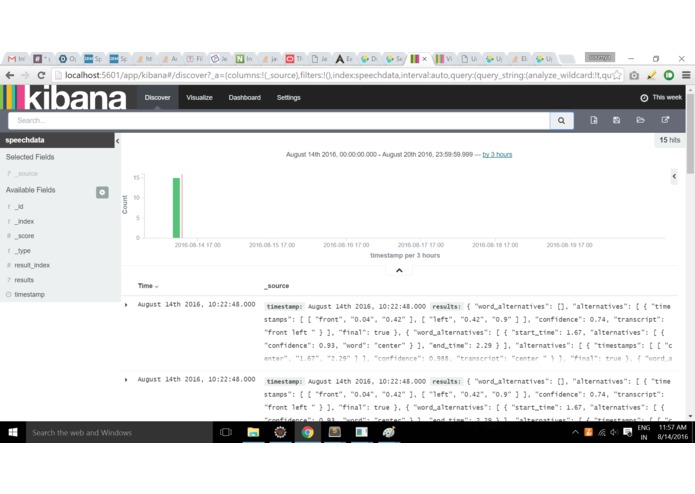Reload the page with refresh icon
The image size is (695, 494).
(41, 75)
